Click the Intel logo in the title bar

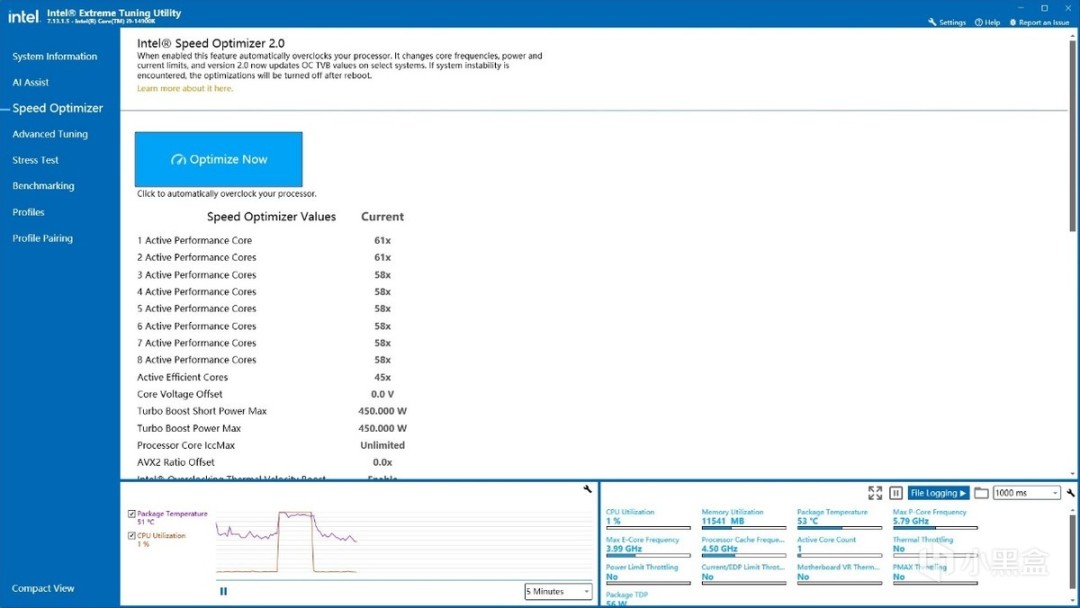23,15
